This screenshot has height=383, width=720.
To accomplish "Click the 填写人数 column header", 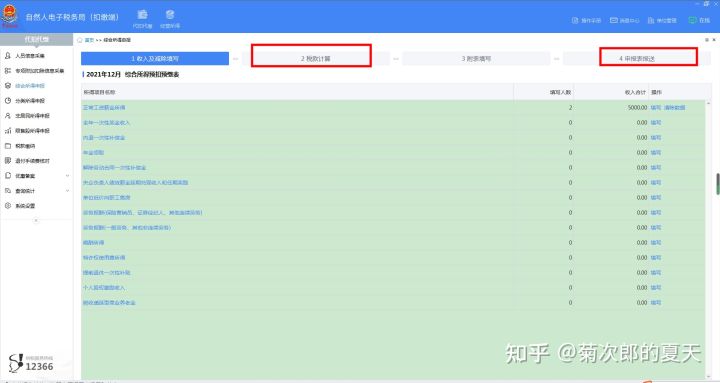I will (561, 92).
